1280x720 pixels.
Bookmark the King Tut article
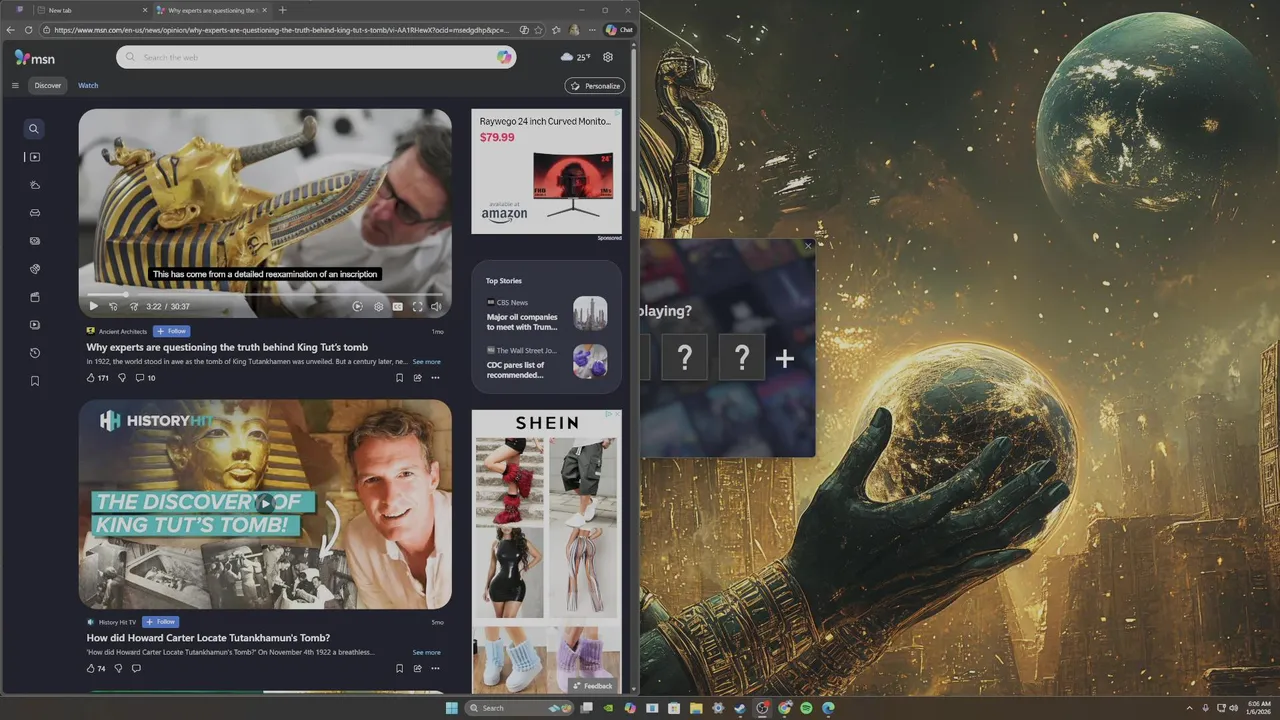tap(399, 378)
